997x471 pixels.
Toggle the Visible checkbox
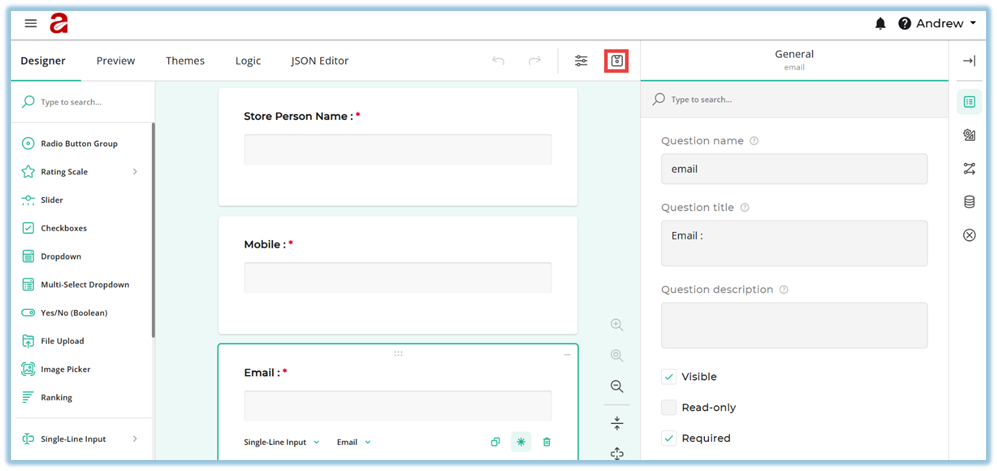pos(669,377)
